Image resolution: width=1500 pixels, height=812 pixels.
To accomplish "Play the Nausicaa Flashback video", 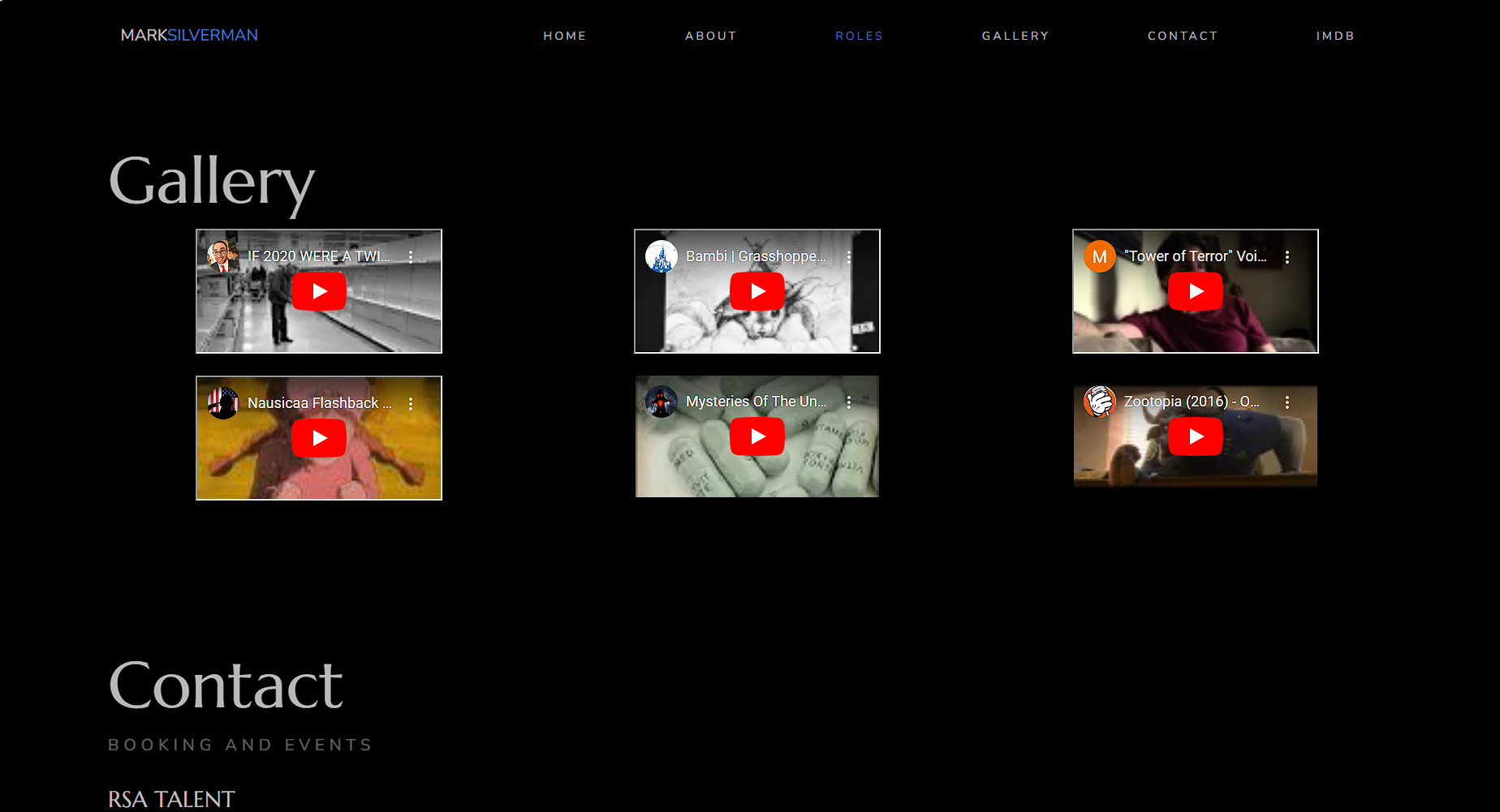I will pos(319,438).
